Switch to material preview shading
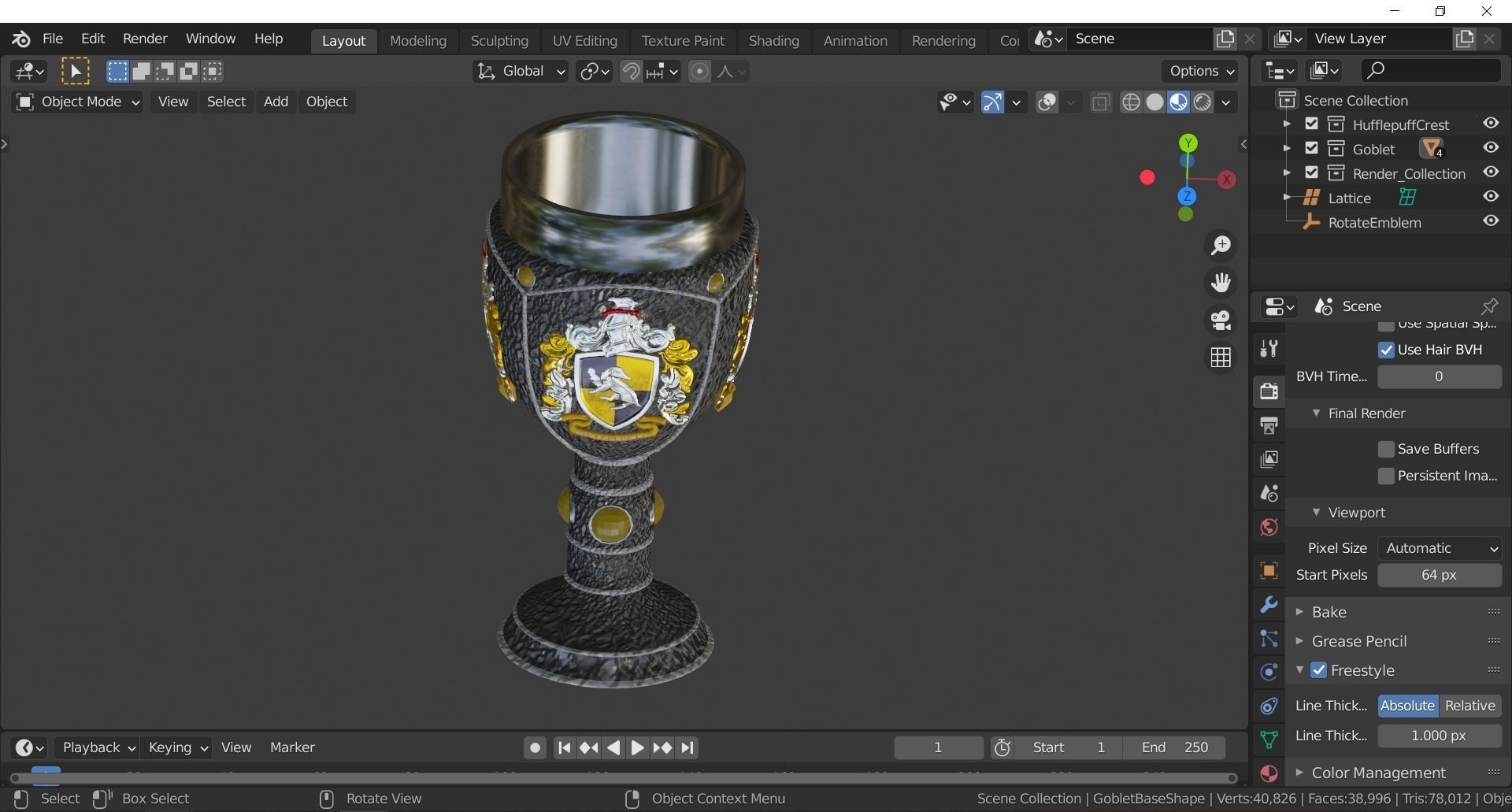The height and width of the screenshot is (812, 1512). point(1178,102)
